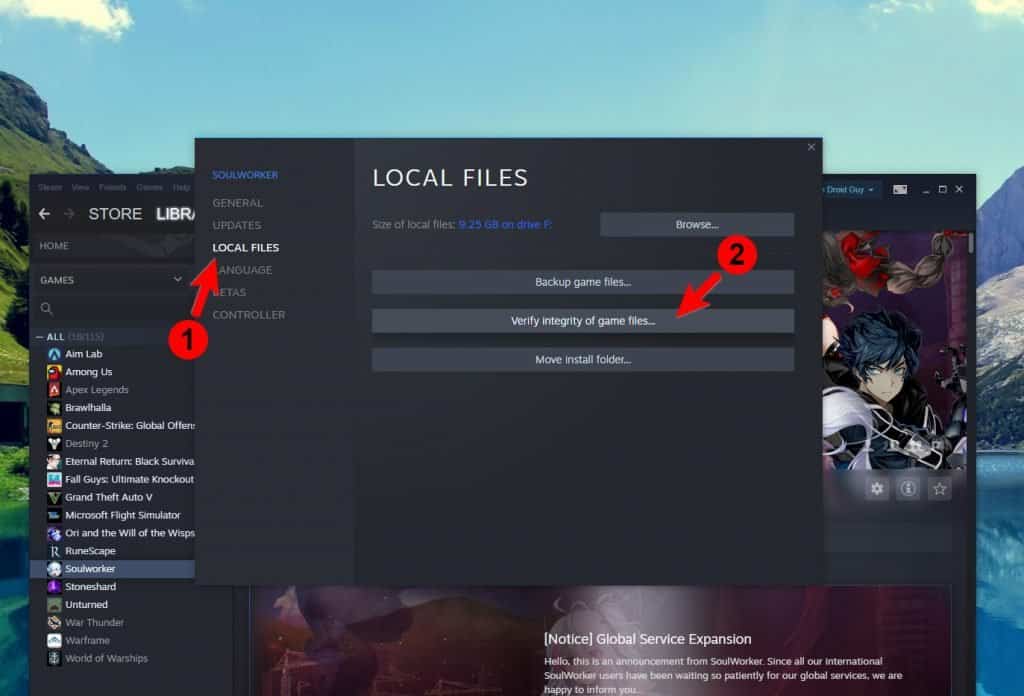
Task: Click the Steam library page scrollbar
Action: [971, 243]
